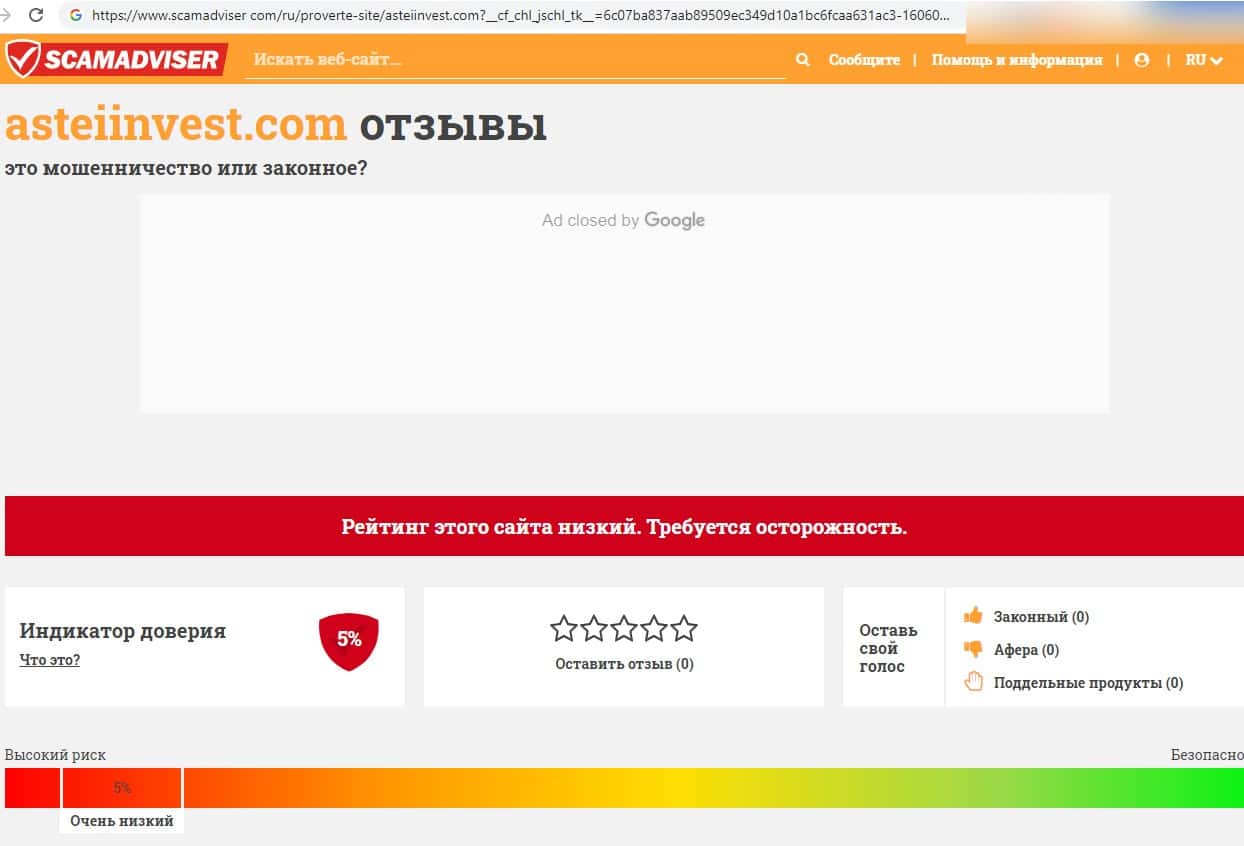Open Помощь и информация menu
The width and height of the screenshot is (1244, 846).
[1017, 60]
